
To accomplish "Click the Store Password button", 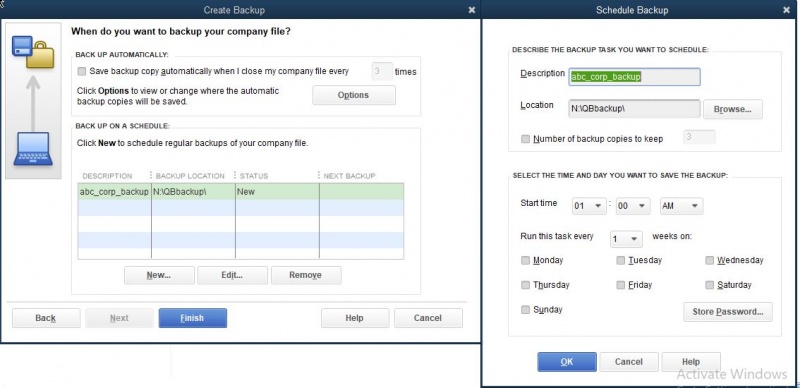I will [x=728, y=311].
